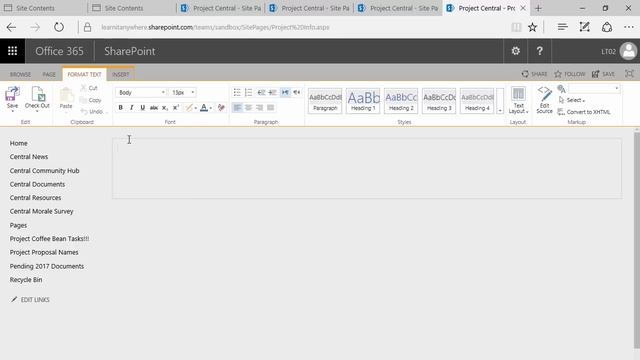Open the settings gear in the suite bar
Screen dimensions: 640x360
[516, 51]
